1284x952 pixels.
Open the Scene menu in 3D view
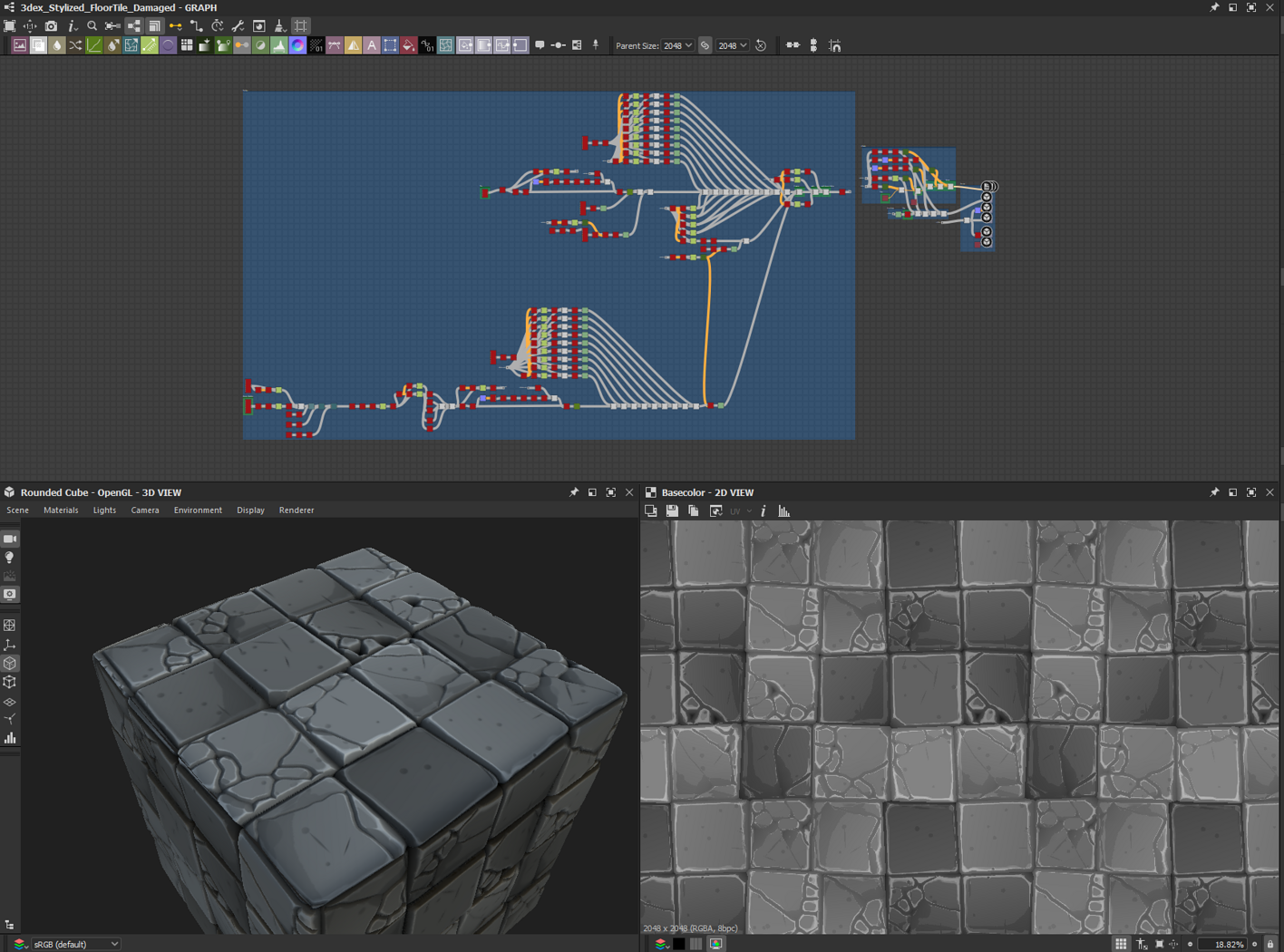[x=17, y=510]
